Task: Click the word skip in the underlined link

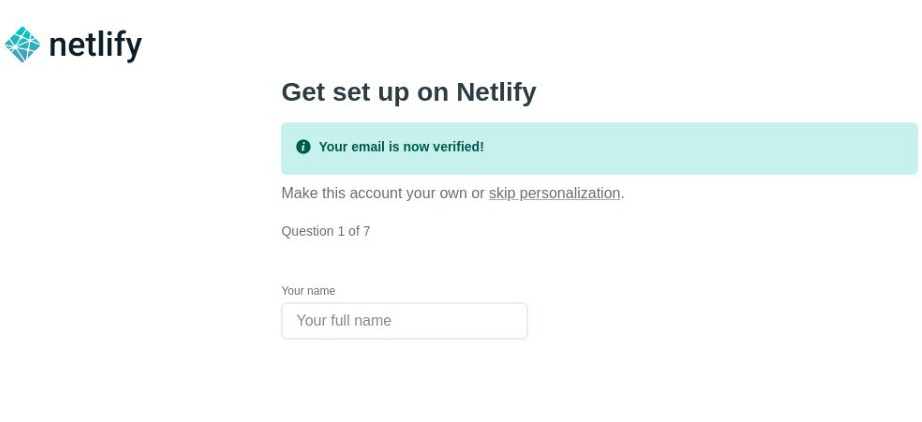Action: click(x=502, y=193)
